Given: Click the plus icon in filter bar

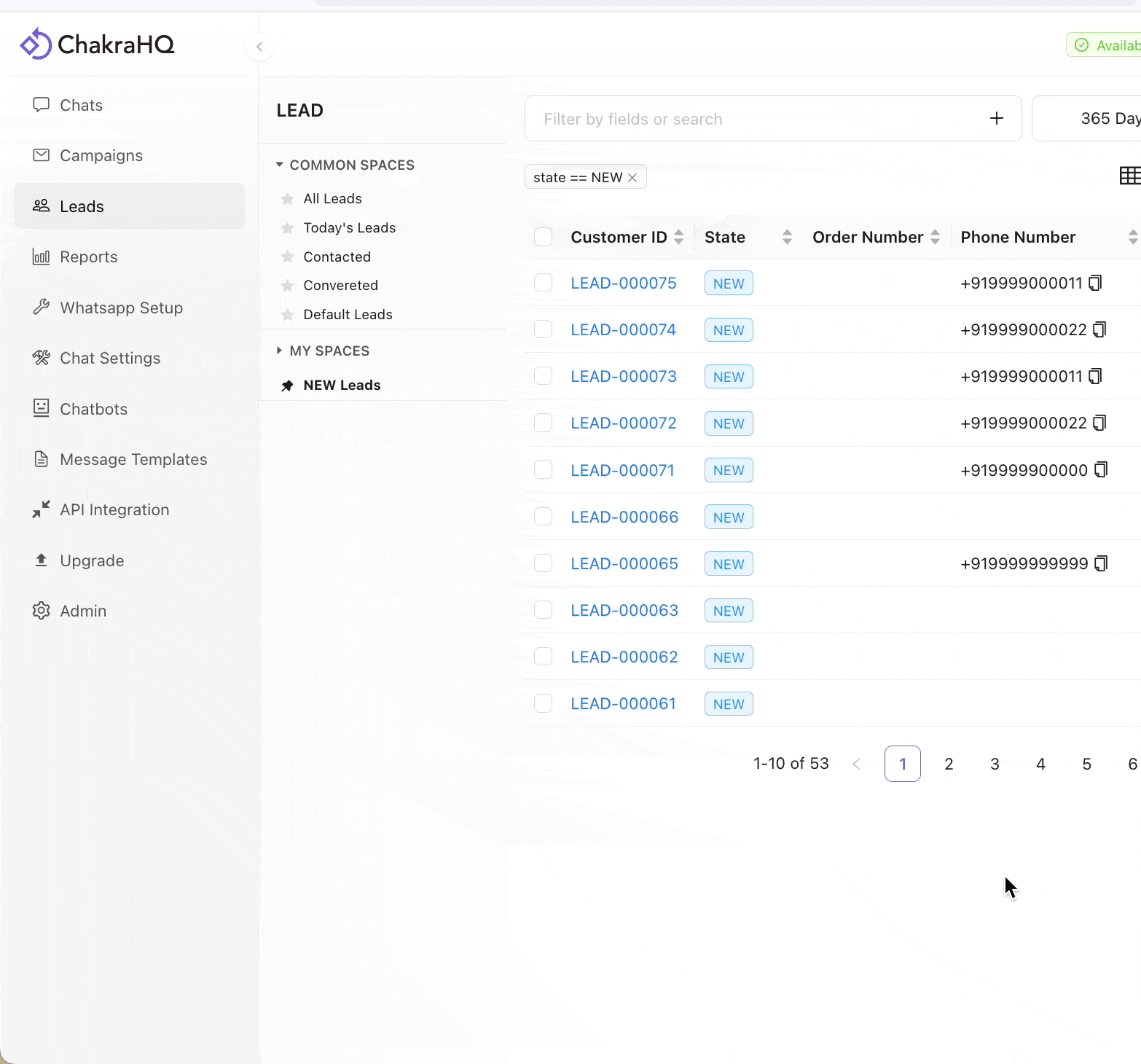Looking at the screenshot, I should 997,118.
